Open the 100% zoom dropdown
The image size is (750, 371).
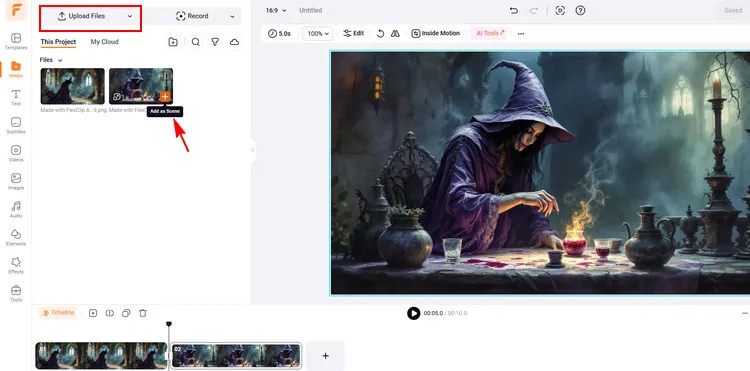click(318, 33)
